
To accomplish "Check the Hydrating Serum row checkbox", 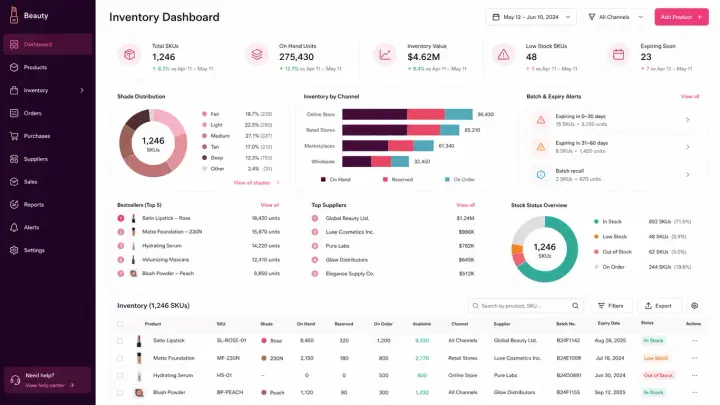I will pos(120,375).
